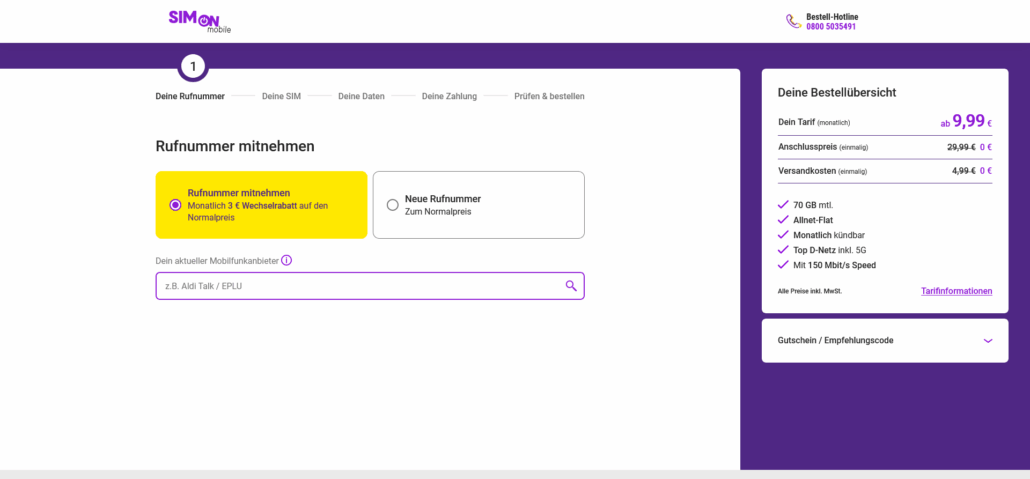Open the Tarifinformationen link
The width and height of the screenshot is (1030, 479).
tap(956, 291)
